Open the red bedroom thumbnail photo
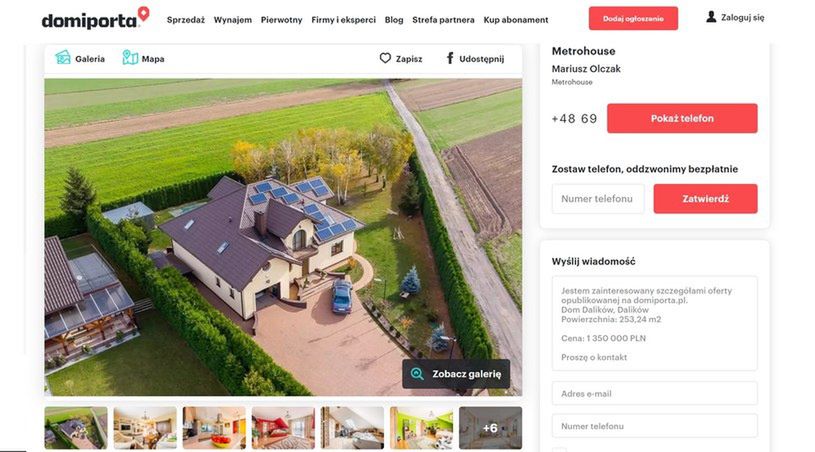The width and height of the screenshot is (815, 452). tap(283, 428)
